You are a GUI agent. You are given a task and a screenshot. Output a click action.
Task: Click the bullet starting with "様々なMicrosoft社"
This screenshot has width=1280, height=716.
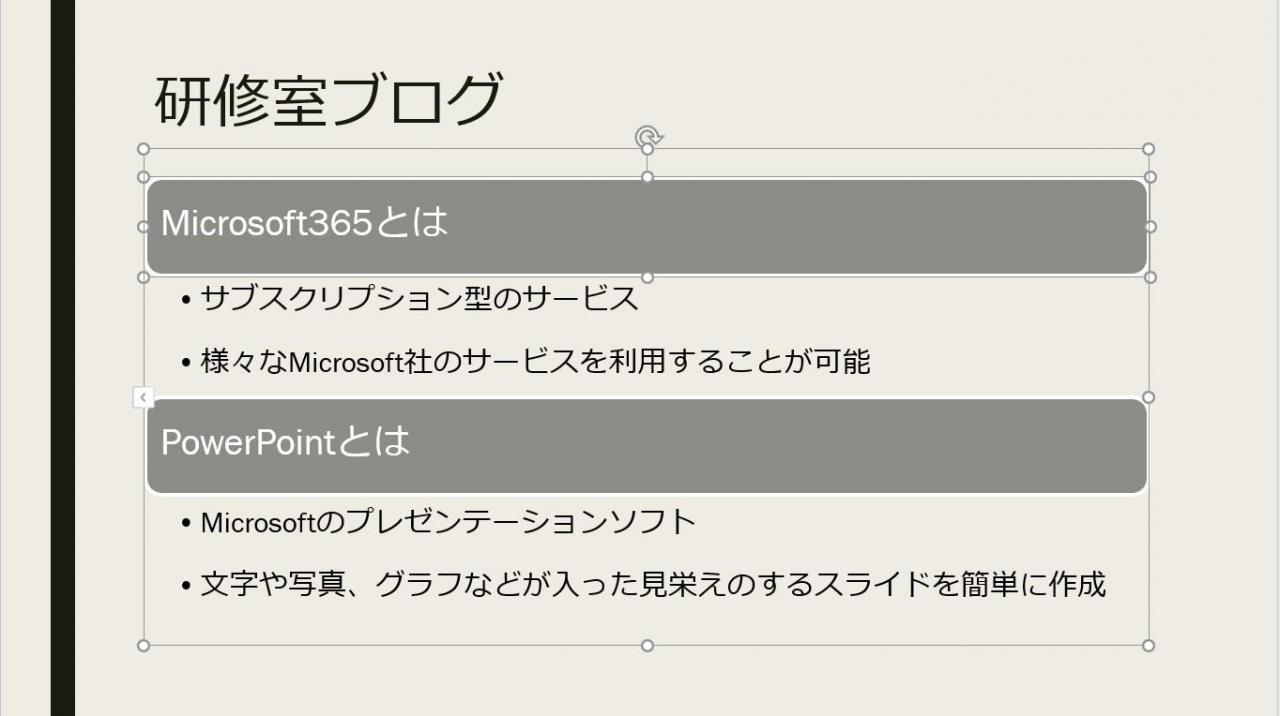click(x=535, y=361)
